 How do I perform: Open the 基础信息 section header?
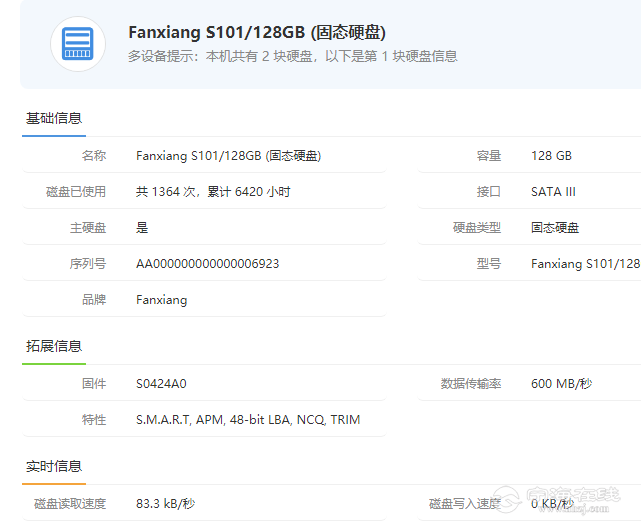point(54,118)
